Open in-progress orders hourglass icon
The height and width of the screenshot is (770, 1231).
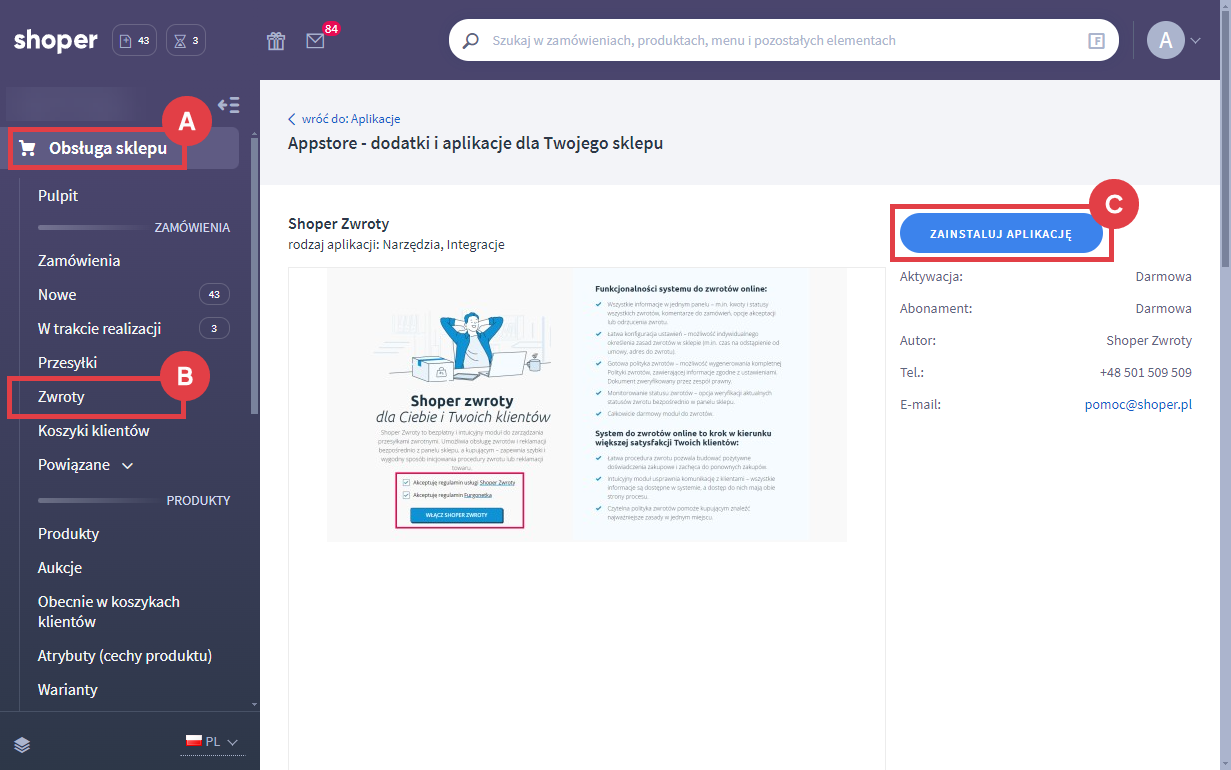click(186, 41)
